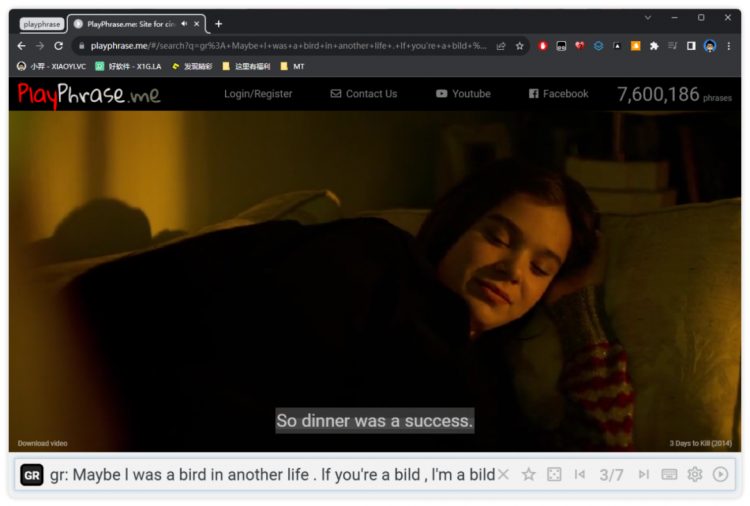Viewport: 750px width, 506px height.
Task: Open the keyboard shortcuts icon
Action: (669, 474)
